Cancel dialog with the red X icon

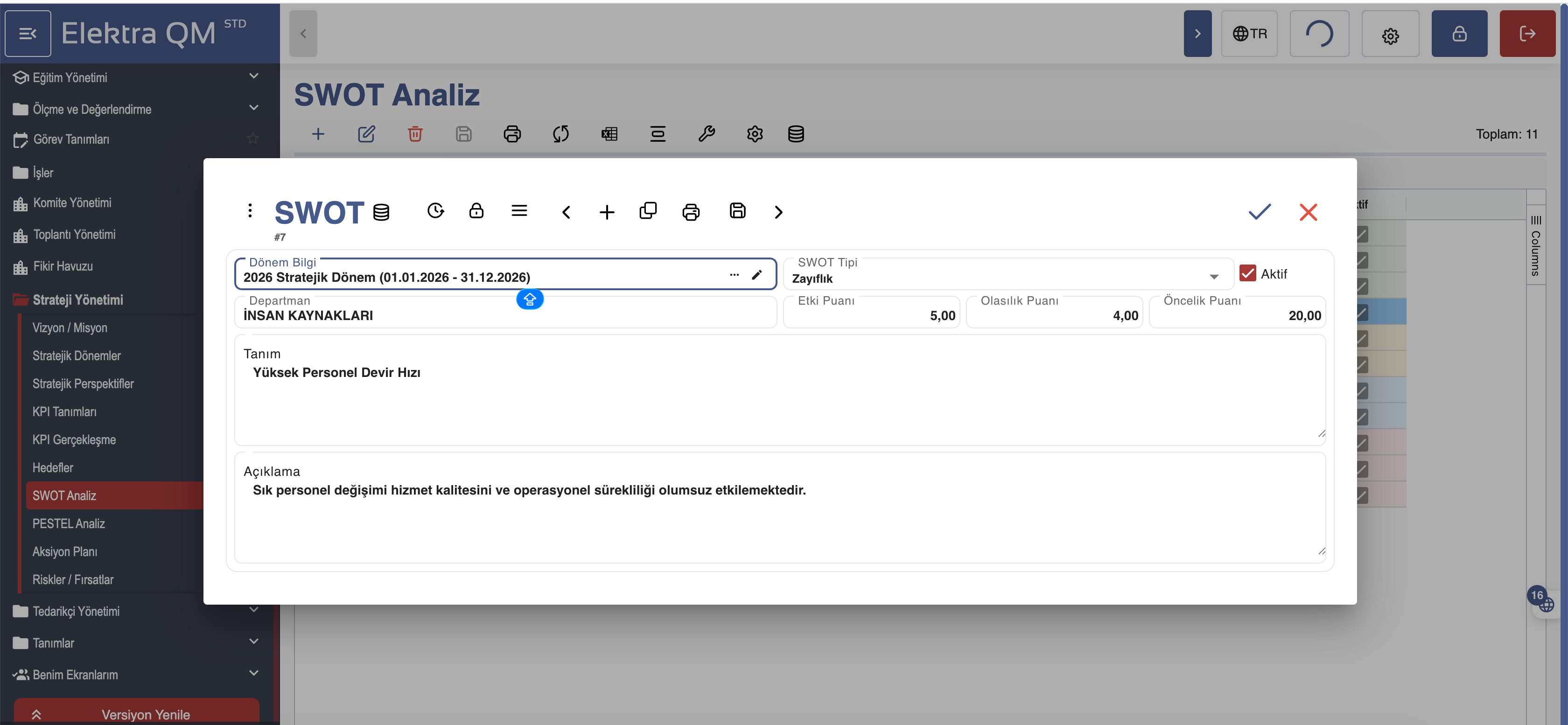1308,212
